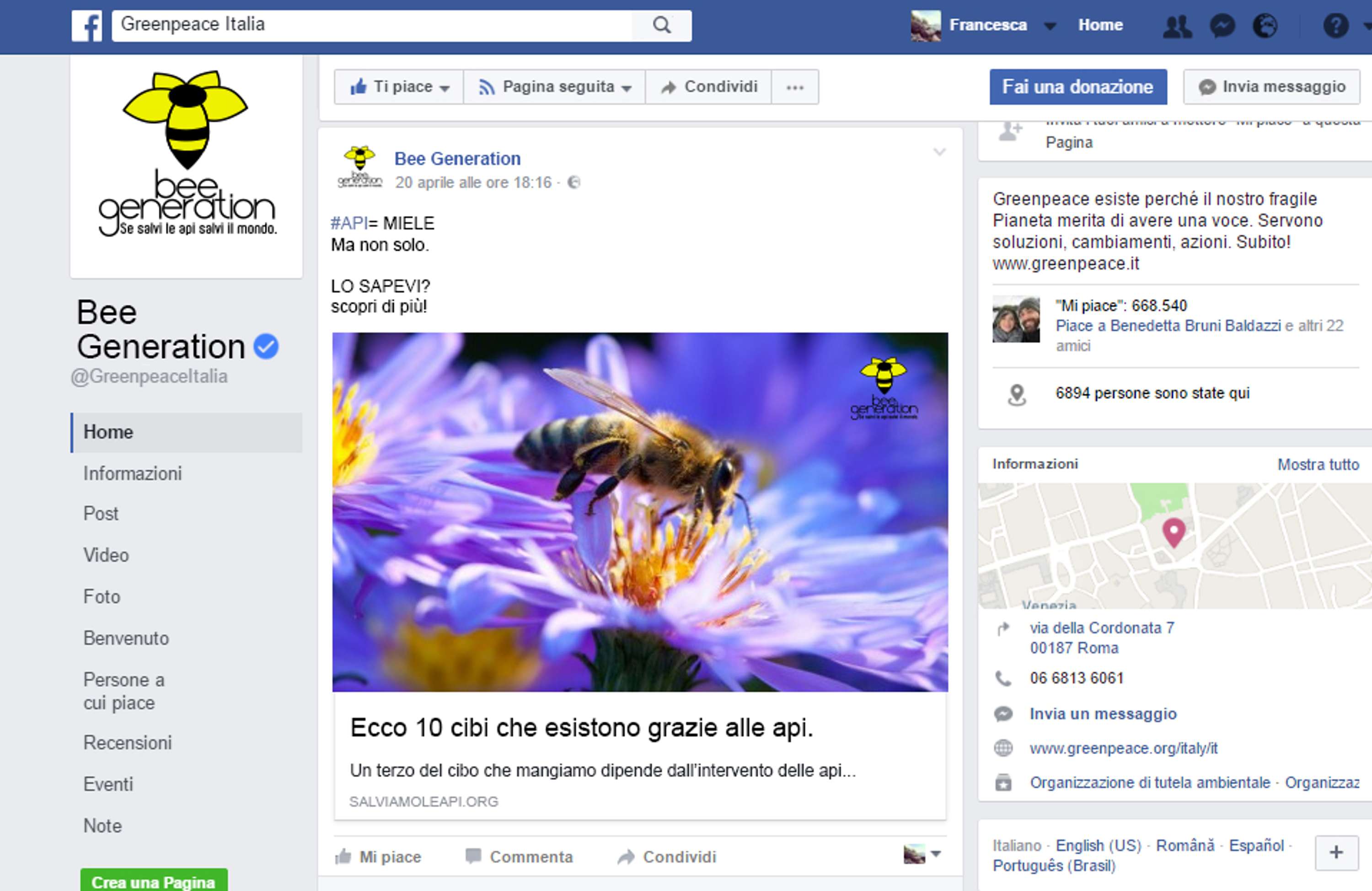Click the search magnifier button
Screen dimensions: 1372x891
pos(662,25)
